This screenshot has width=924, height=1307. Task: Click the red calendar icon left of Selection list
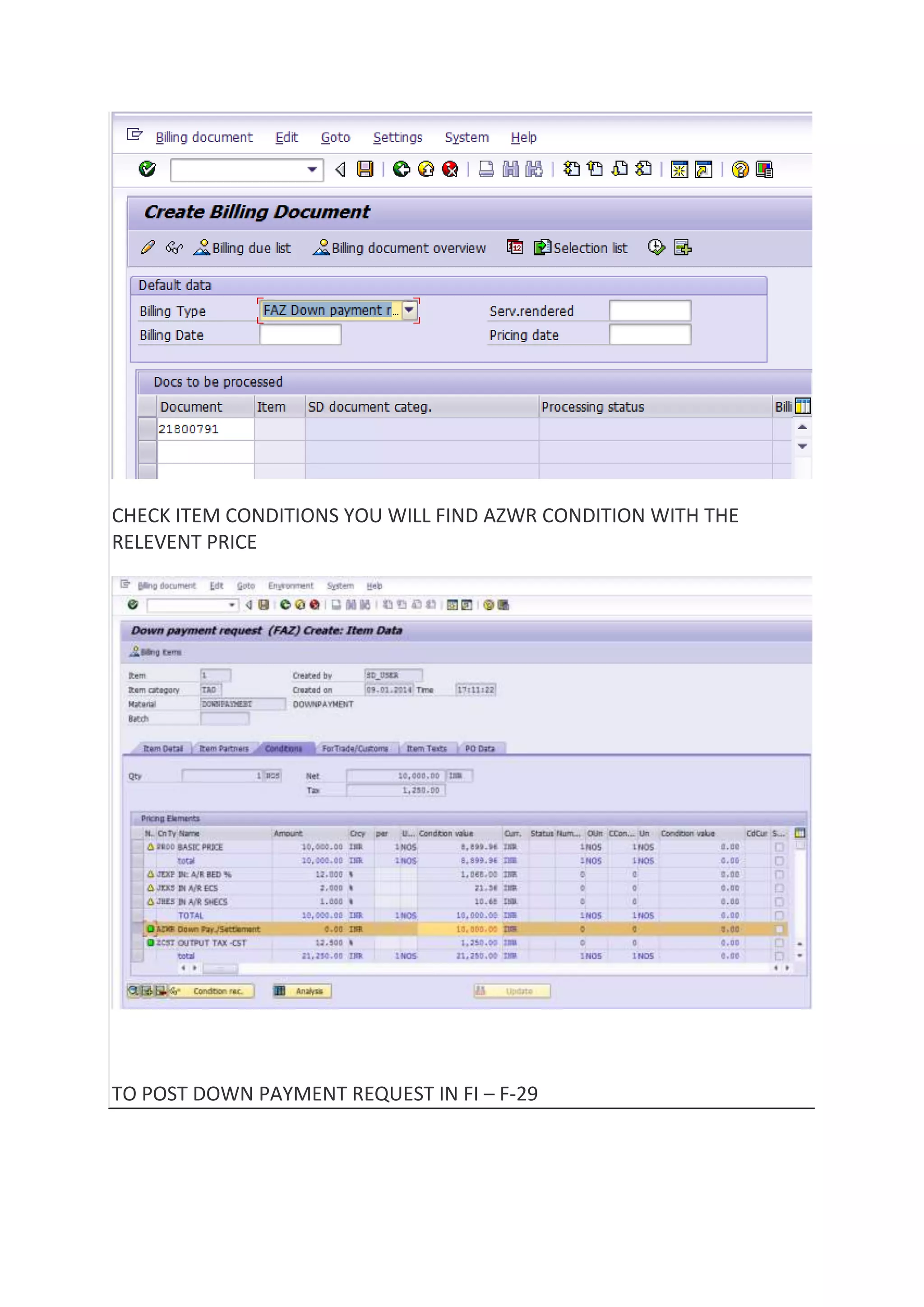click(x=515, y=247)
